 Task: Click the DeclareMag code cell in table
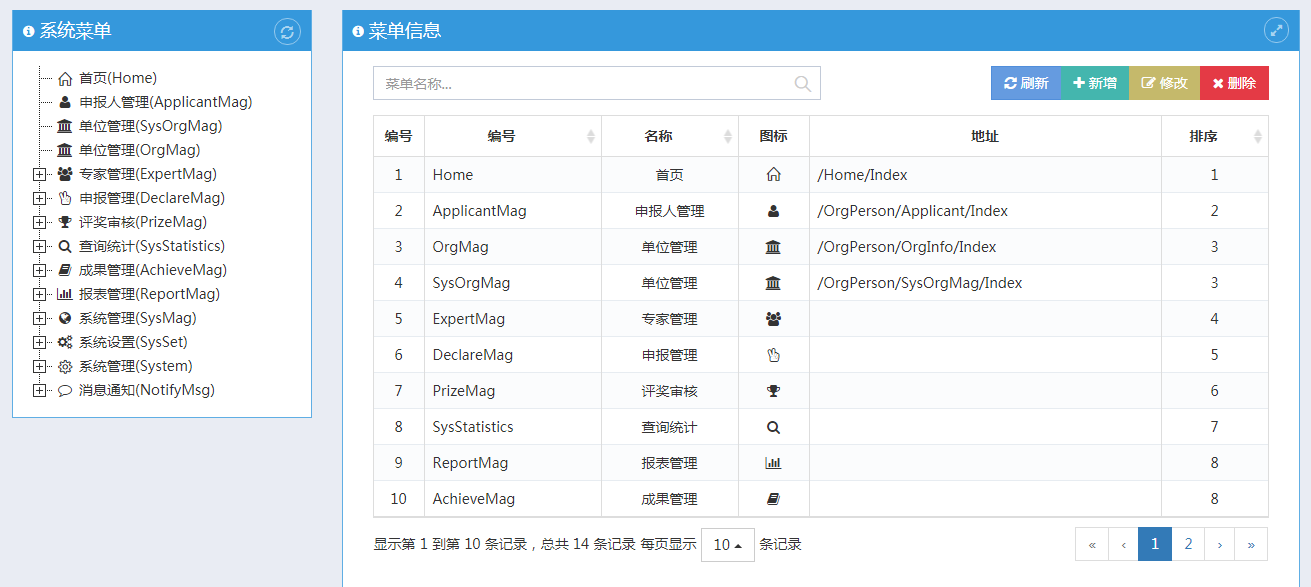513,355
